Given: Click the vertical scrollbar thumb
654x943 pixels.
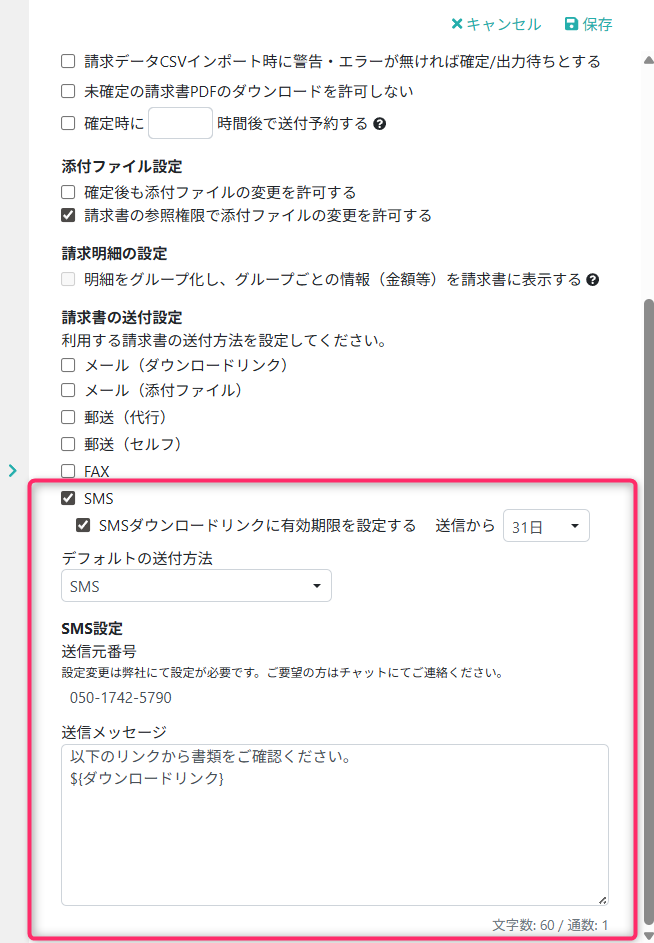Looking at the screenshot, I should pos(649,610).
